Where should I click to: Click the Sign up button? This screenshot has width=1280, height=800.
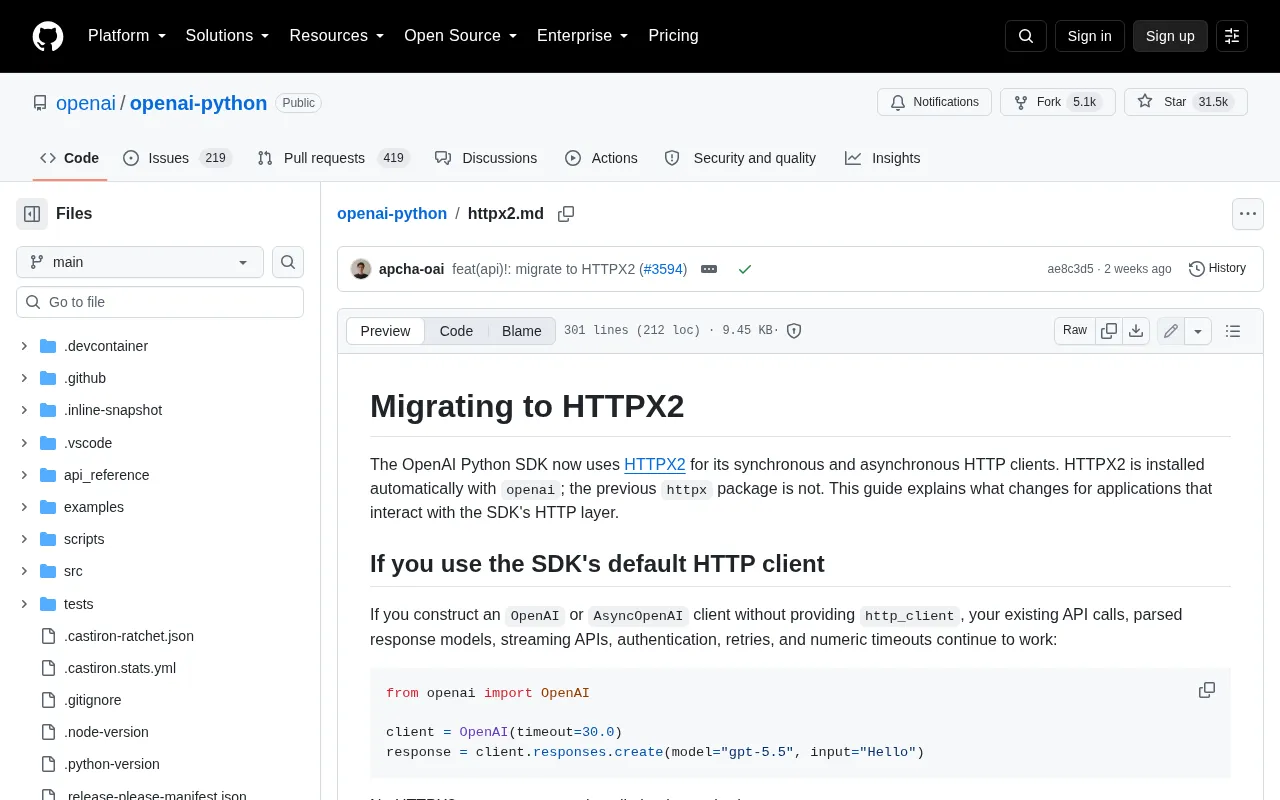tap(1170, 36)
